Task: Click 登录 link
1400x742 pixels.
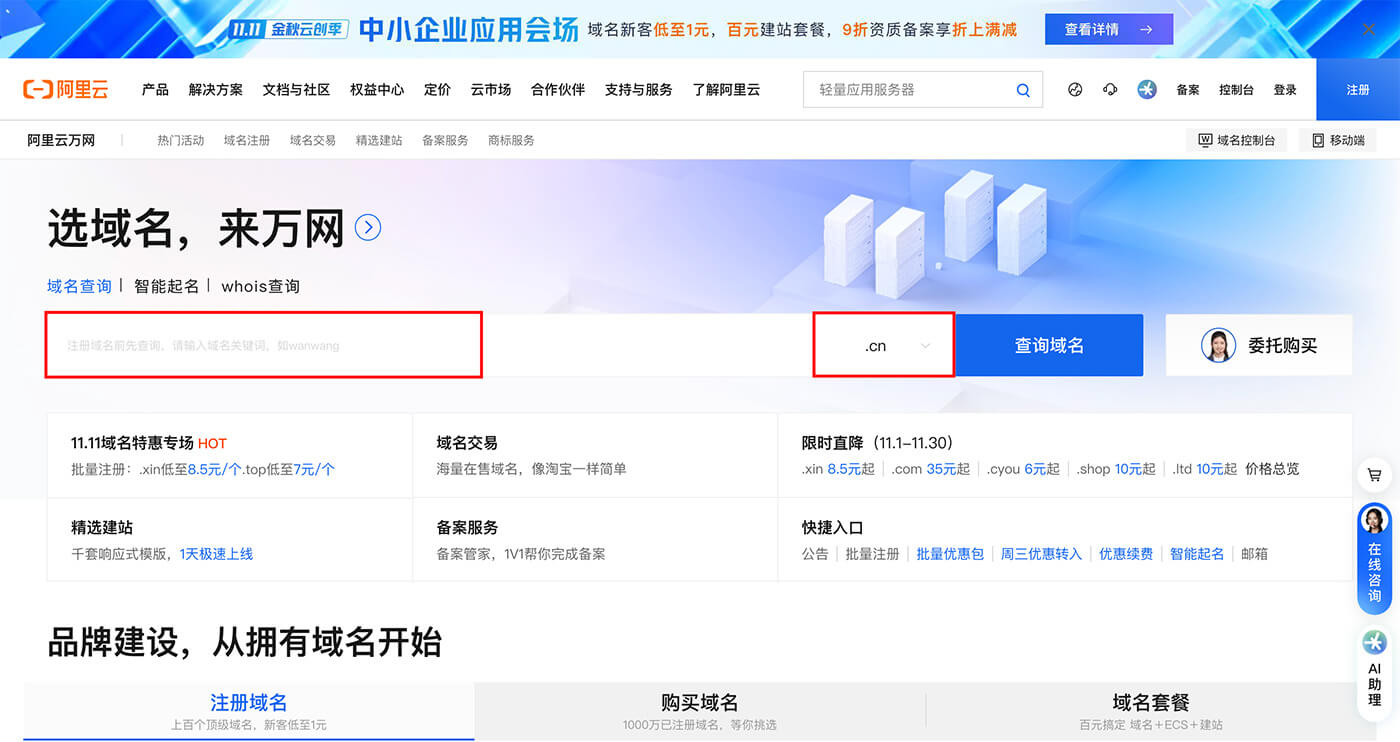Action: coord(1285,90)
